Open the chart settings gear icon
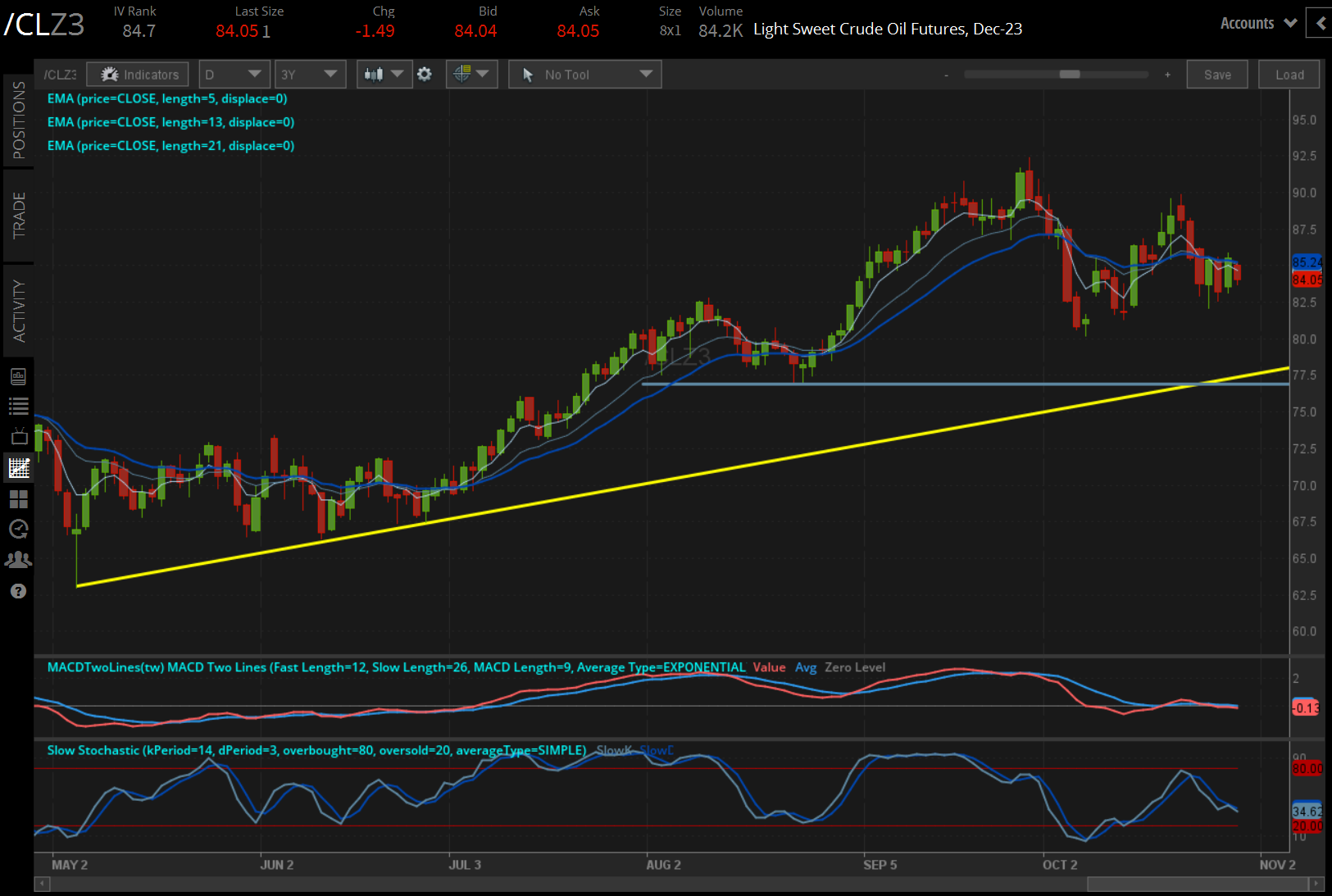The width and height of the screenshot is (1332, 896). (x=424, y=75)
